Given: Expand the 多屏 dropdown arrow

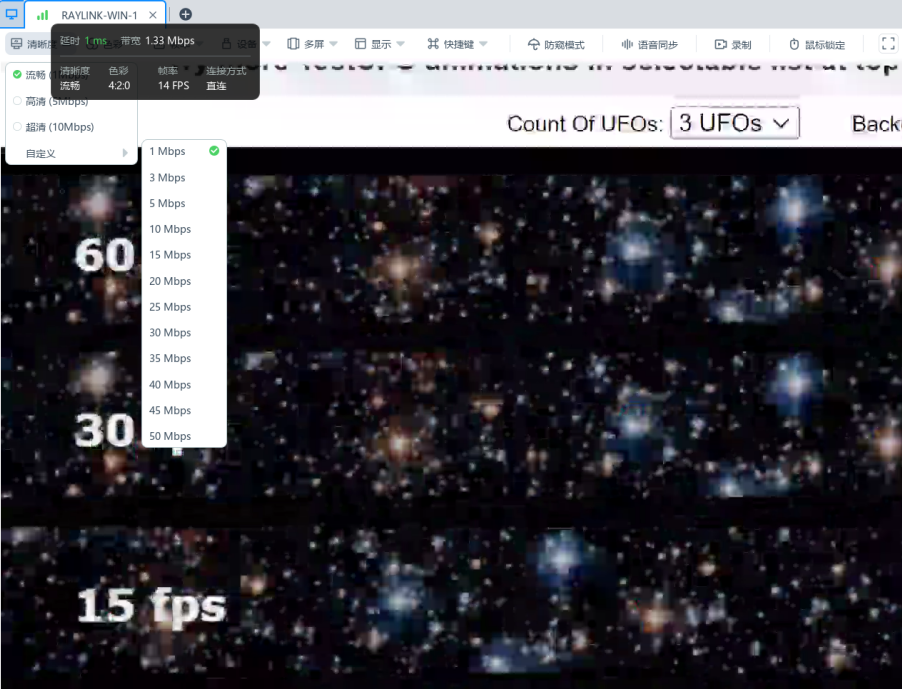Looking at the screenshot, I should click(334, 44).
